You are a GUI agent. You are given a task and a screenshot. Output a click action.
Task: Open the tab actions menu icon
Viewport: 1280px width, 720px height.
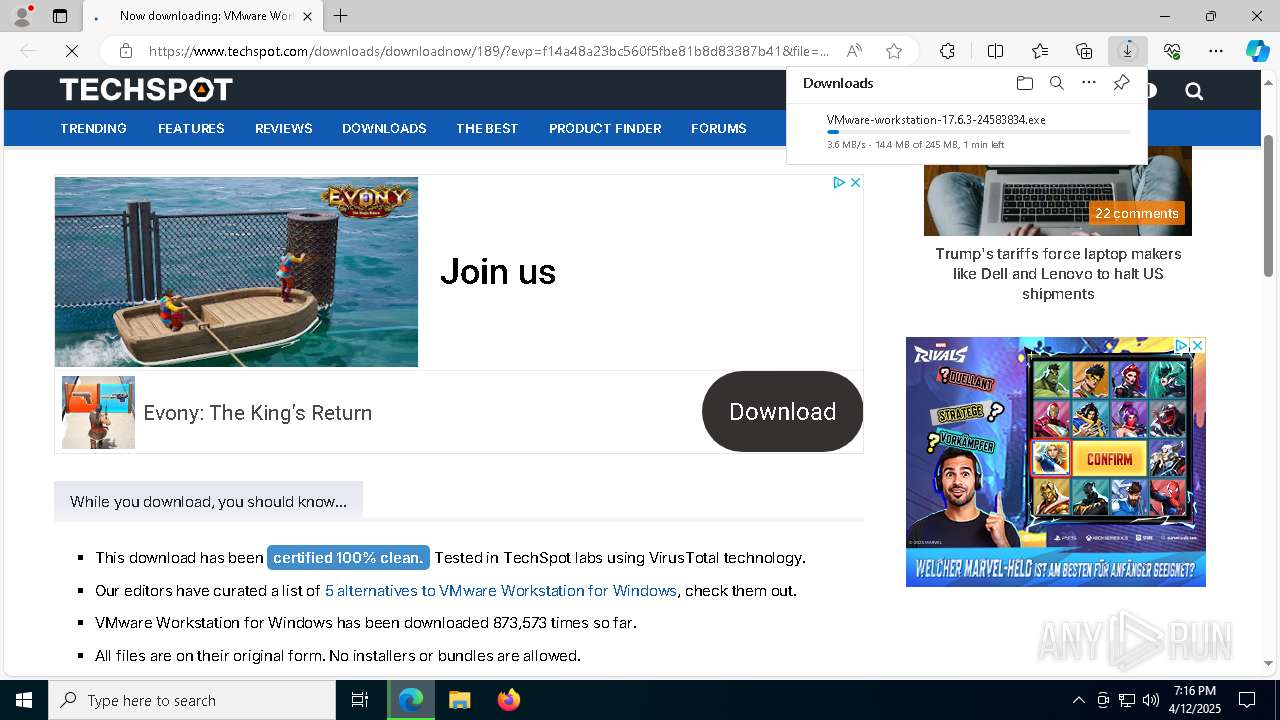point(60,16)
